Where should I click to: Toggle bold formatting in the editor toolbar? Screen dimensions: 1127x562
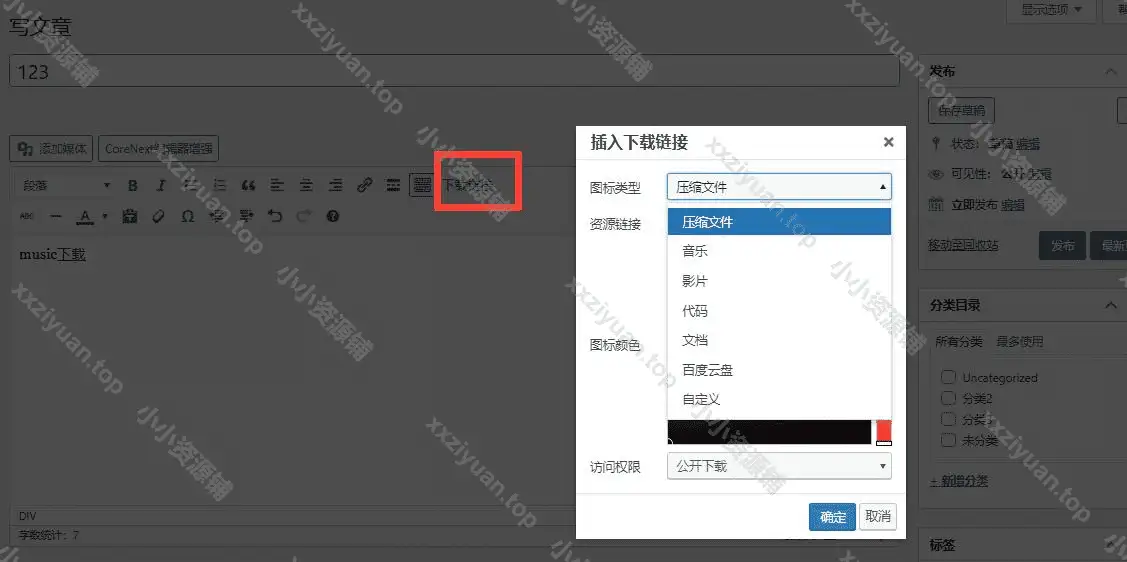tap(132, 186)
